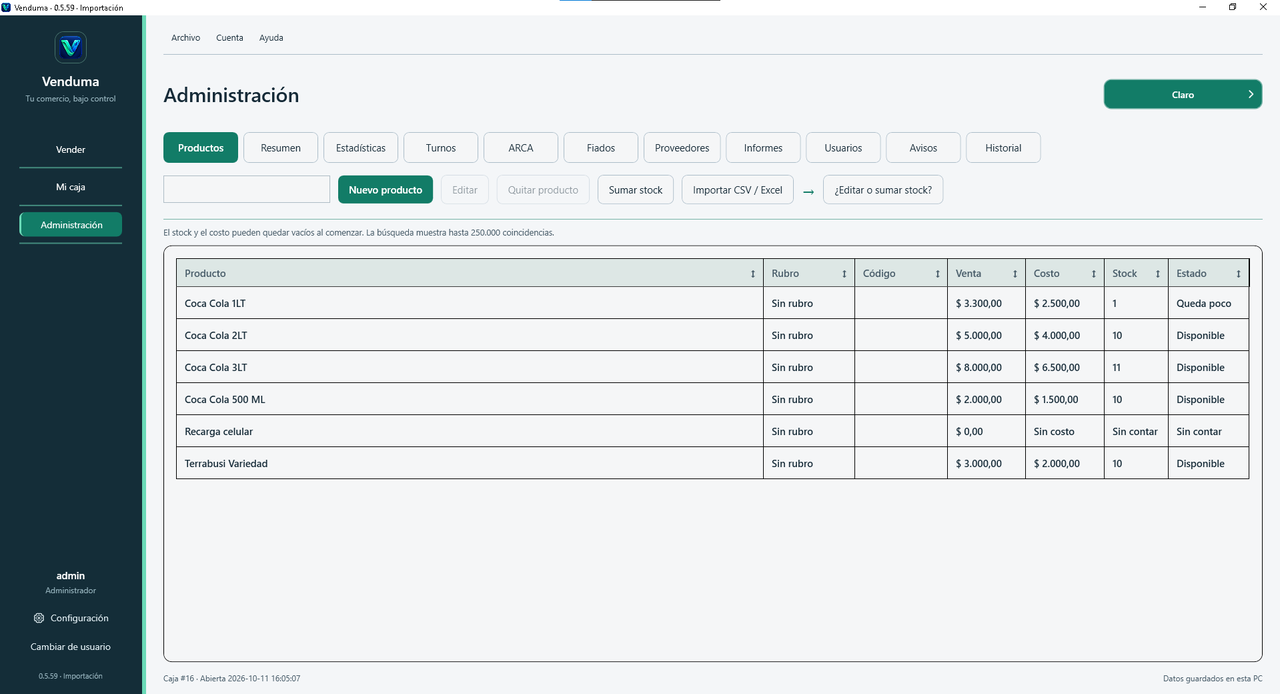Focus the product search field
This screenshot has height=694, width=1280.
click(x=247, y=190)
